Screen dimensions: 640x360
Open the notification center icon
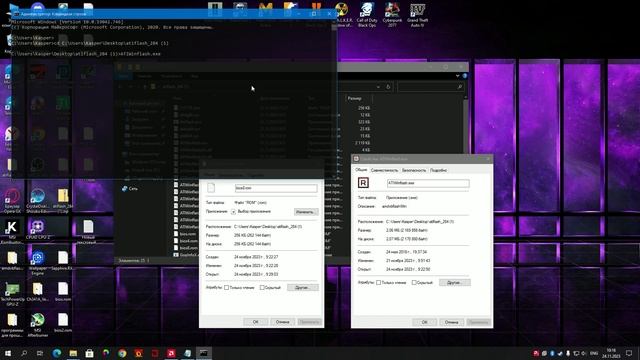pos(629,353)
